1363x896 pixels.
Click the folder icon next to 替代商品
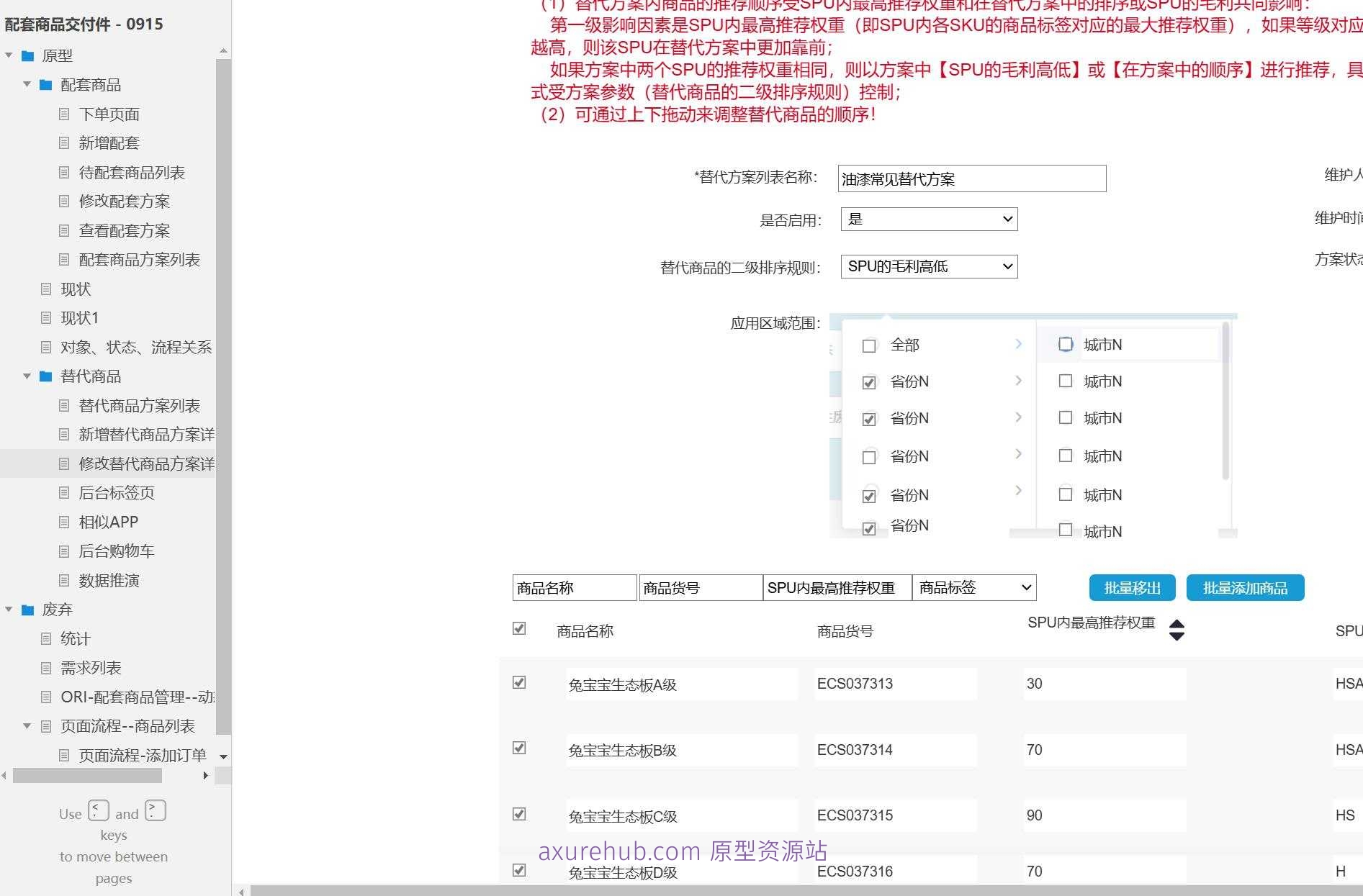click(x=45, y=376)
